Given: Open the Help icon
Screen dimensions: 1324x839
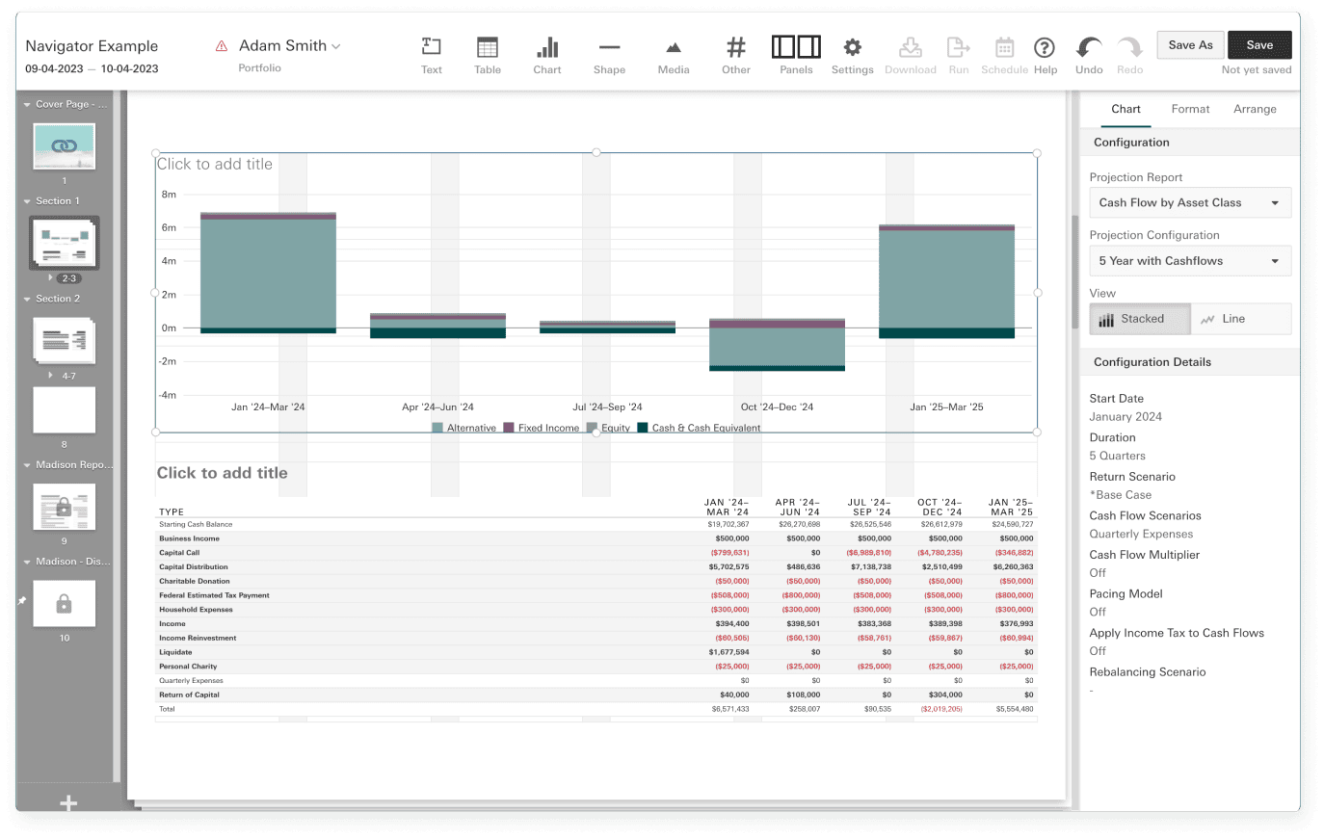Looking at the screenshot, I should pyautogui.click(x=1045, y=54).
